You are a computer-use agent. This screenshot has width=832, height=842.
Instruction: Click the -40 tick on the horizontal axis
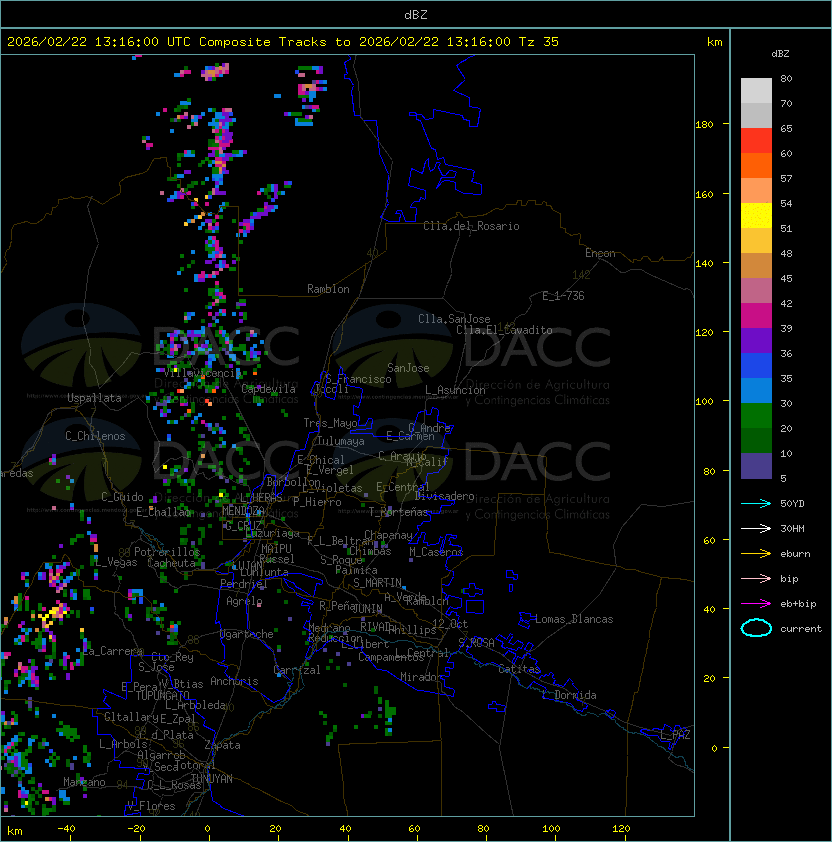pos(66,829)
